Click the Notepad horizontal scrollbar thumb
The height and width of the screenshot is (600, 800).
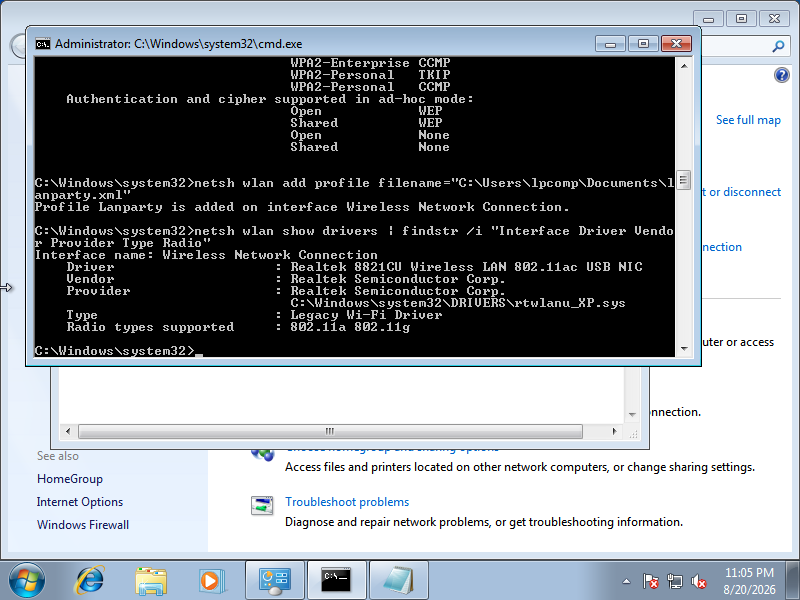[330, 431]
